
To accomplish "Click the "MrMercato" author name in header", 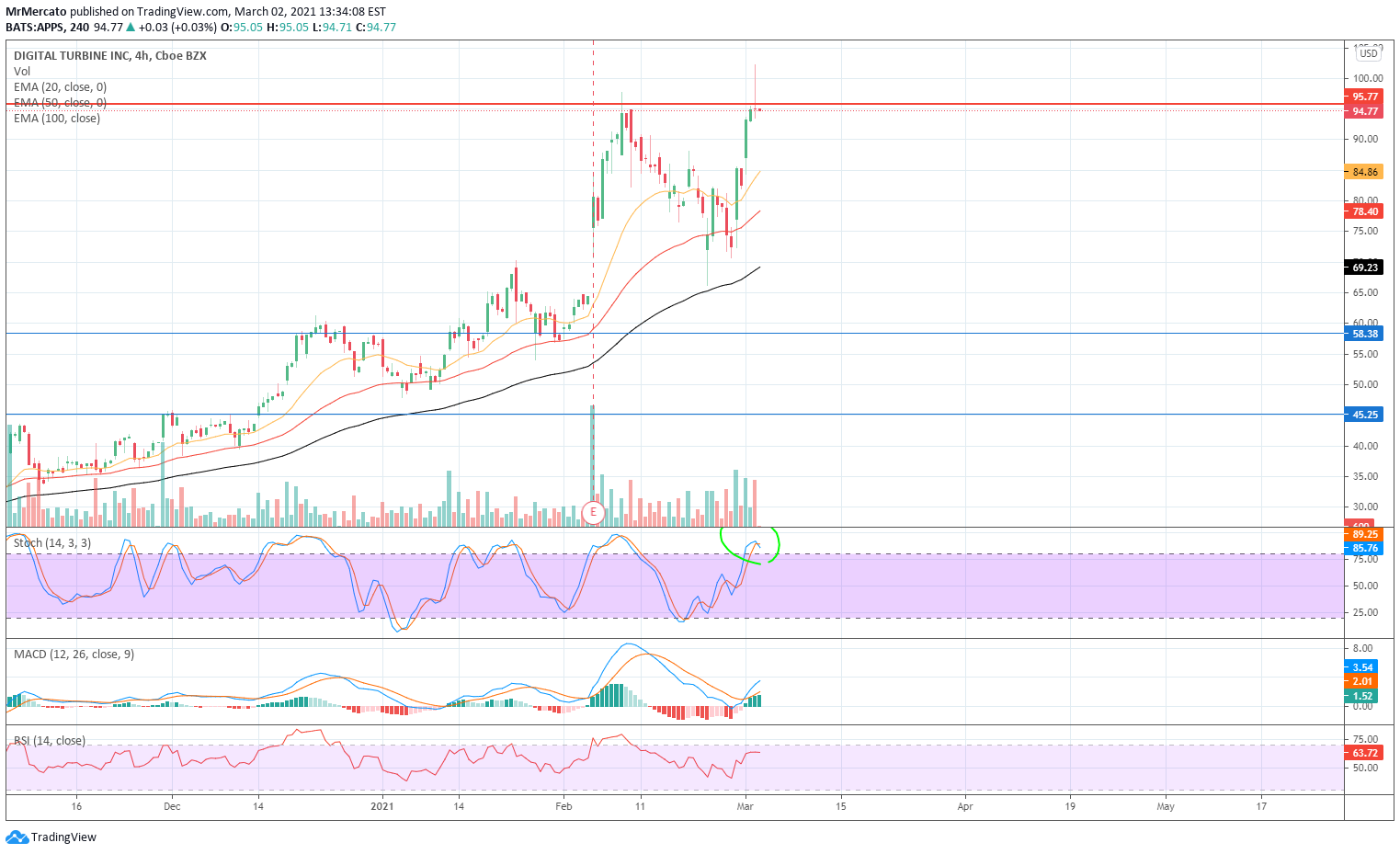I will pyautogui.click(x=36, y=12).
